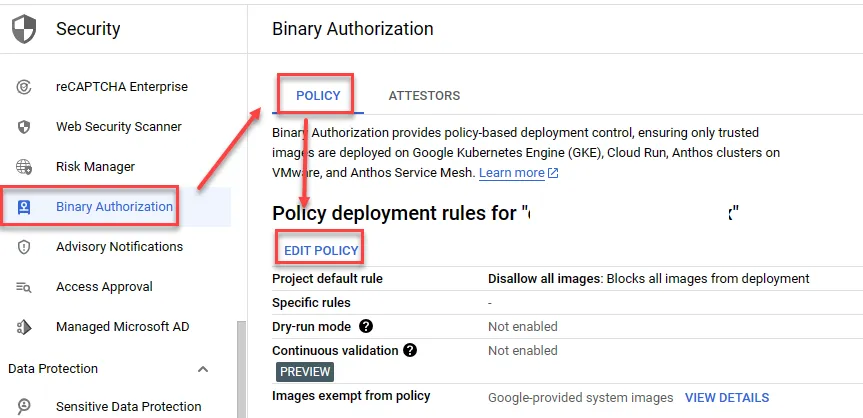Click Google-provided system images text
The width and height of the screenshot is (863, 418).
[581, 398]
